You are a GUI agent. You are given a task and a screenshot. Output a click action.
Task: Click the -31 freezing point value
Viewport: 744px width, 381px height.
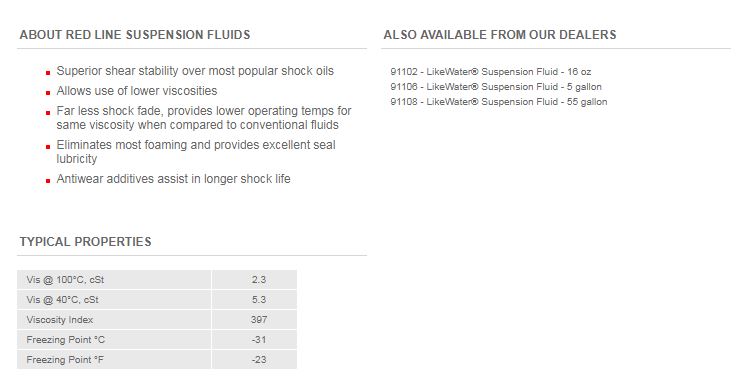259,340
